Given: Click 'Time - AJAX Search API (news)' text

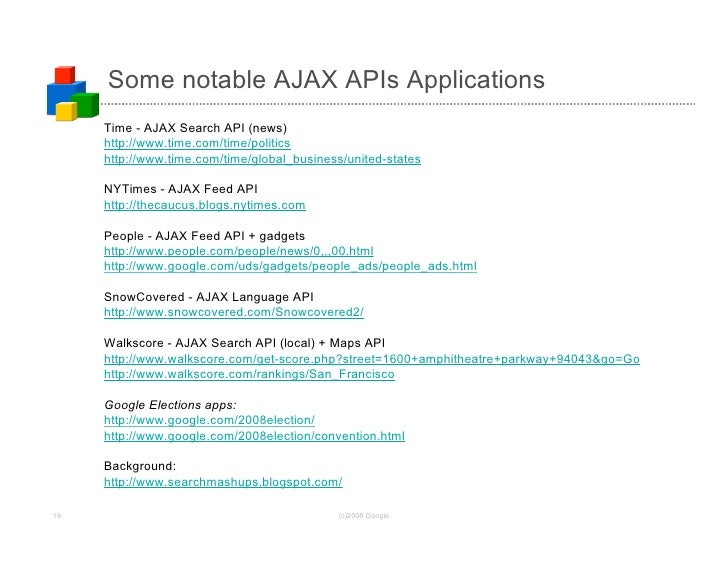Looking at the screenshot, I should coord(195,128).
